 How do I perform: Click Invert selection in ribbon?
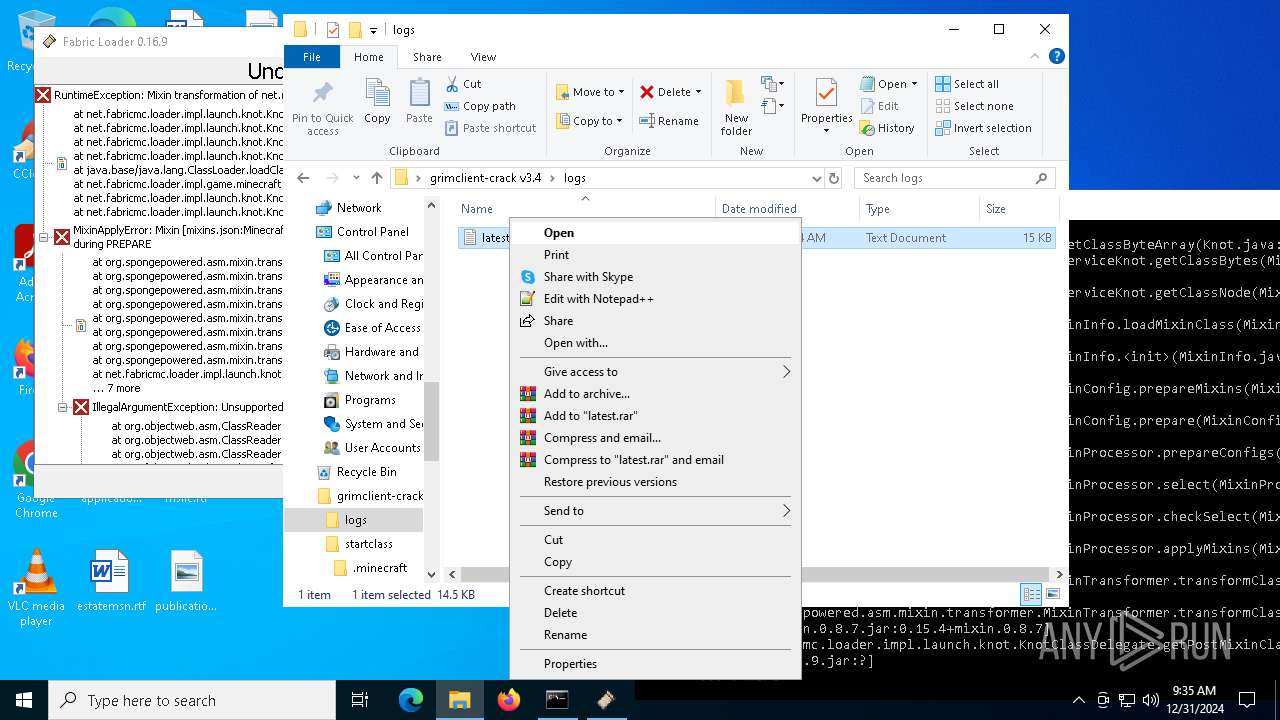tap(983, 128)
